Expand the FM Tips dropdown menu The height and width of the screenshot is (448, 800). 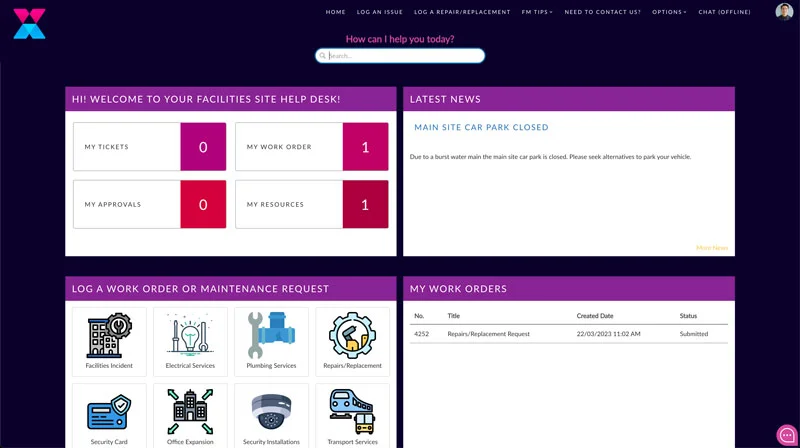537,12
